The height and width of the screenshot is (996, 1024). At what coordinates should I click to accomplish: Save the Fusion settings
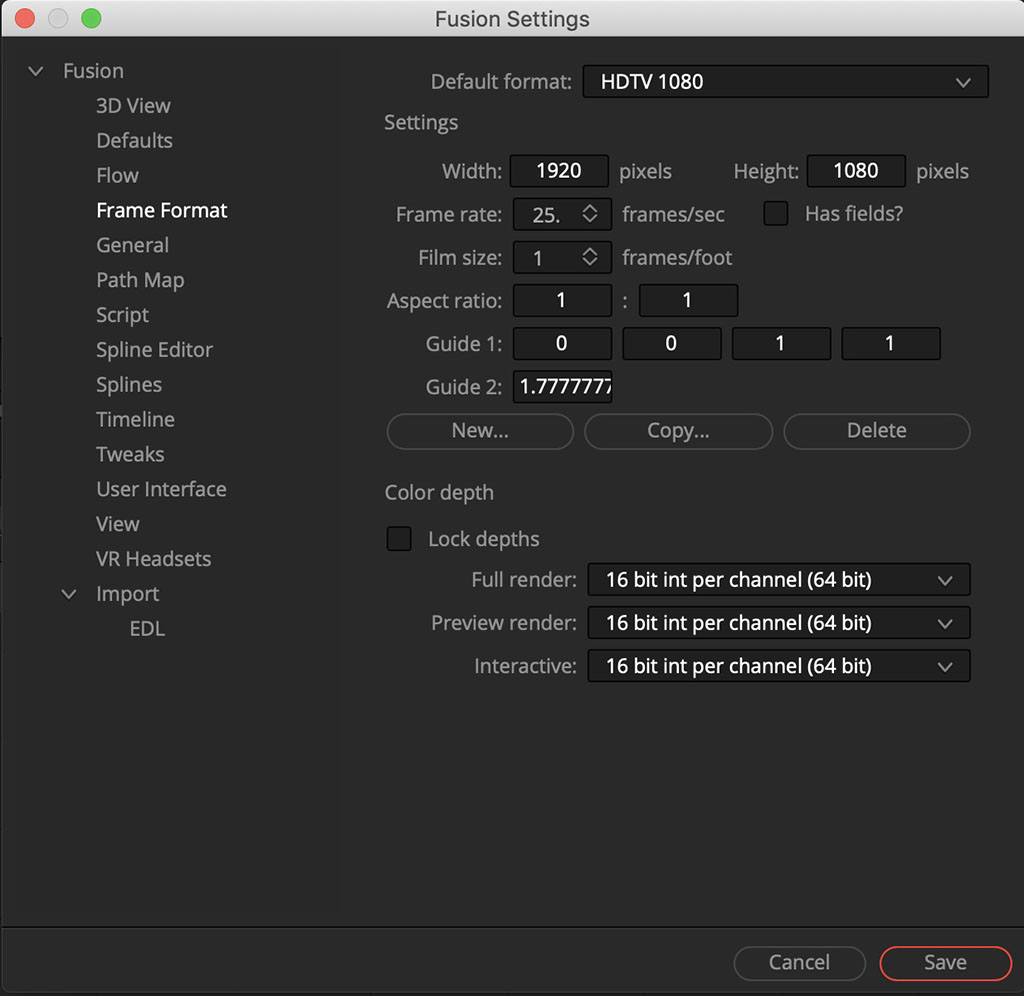[946, 963]
